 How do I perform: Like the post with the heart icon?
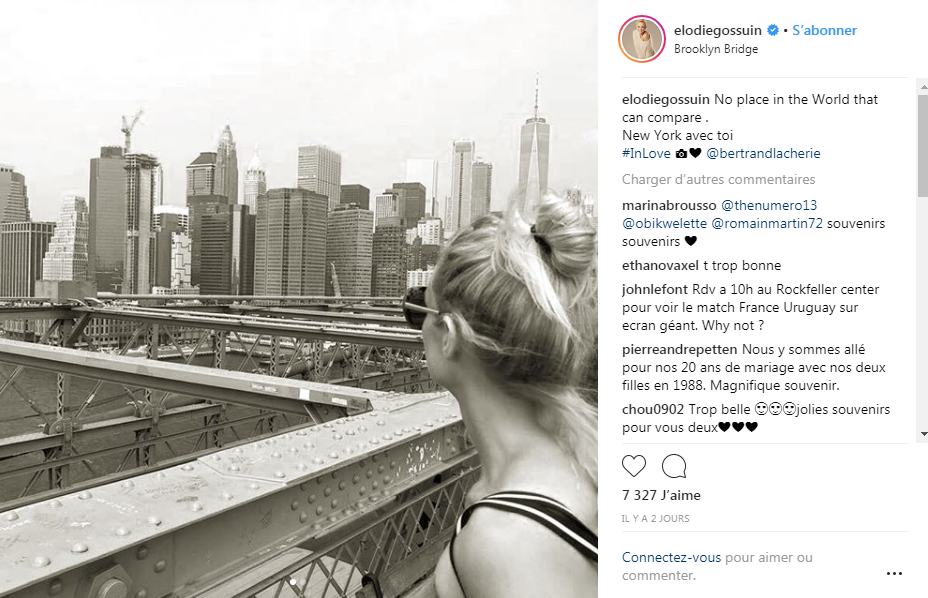click(634, 467)
